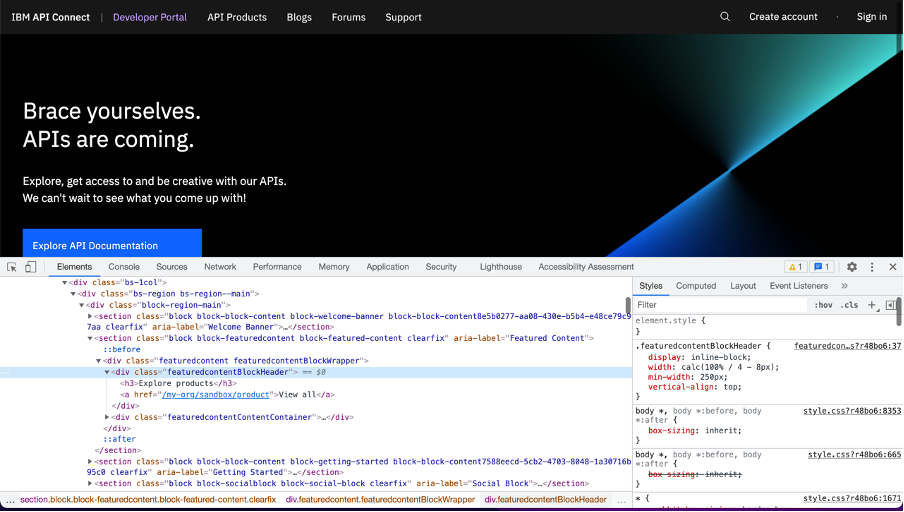
Task: Select the Computed pane tab
Action: [696, 286]
